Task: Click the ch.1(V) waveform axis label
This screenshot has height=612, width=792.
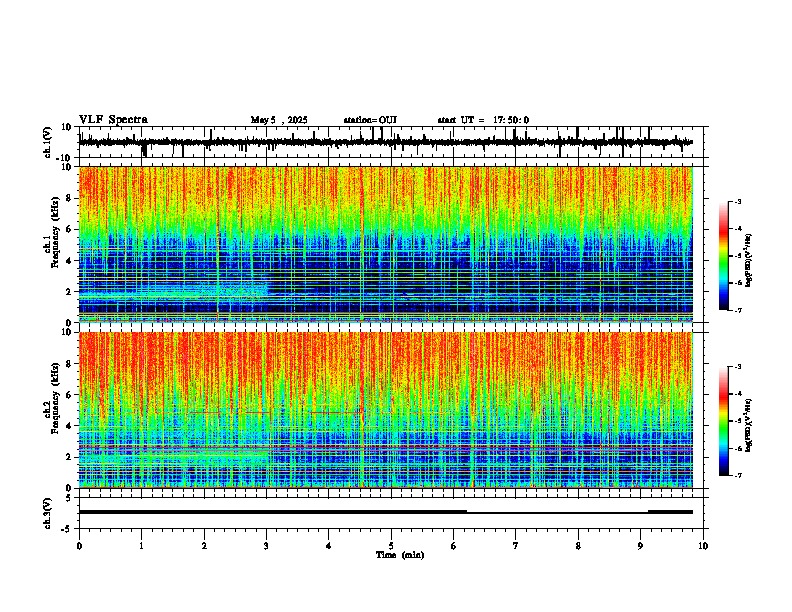Action: coord(47,142)
